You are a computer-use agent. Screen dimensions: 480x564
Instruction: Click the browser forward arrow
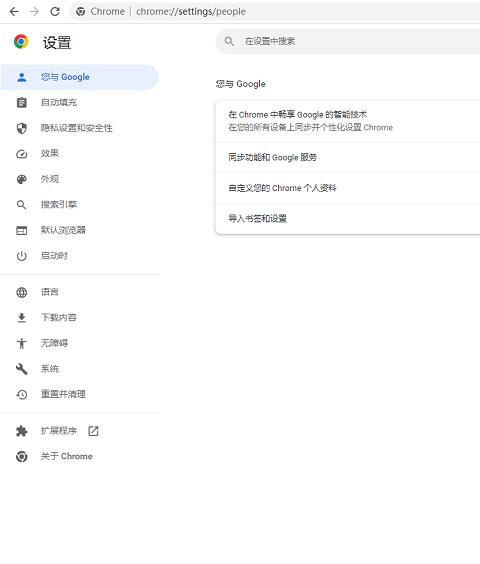coord(35,12)
